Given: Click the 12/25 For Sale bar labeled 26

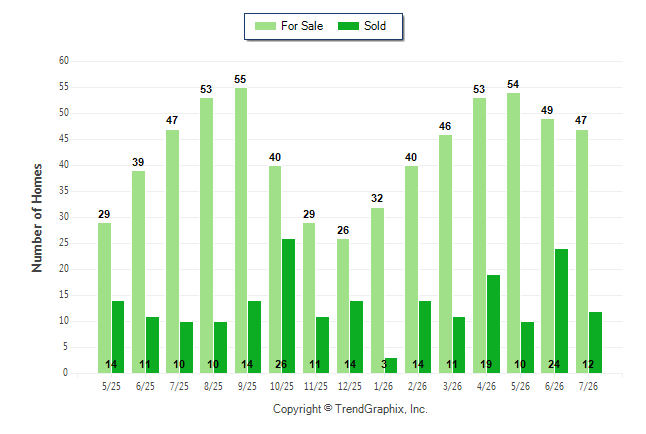Looking at the screenshot, I should pyautogui.click(x=343, y=306).
